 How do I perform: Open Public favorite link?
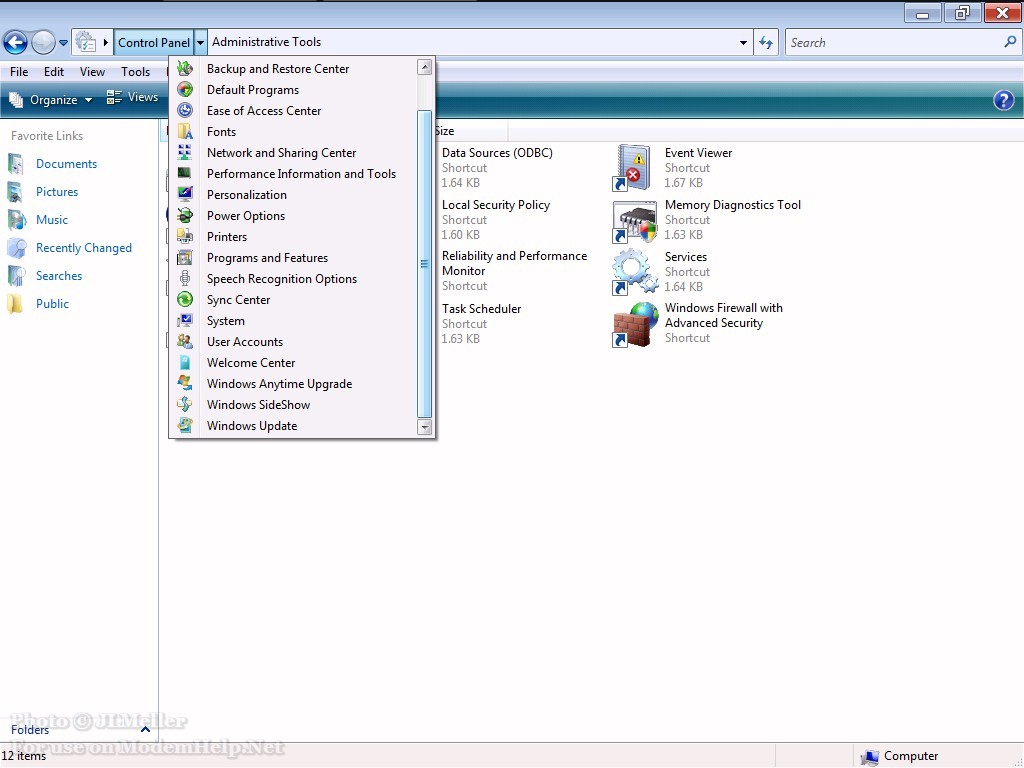pyautogui.click(x=52, y=304)
